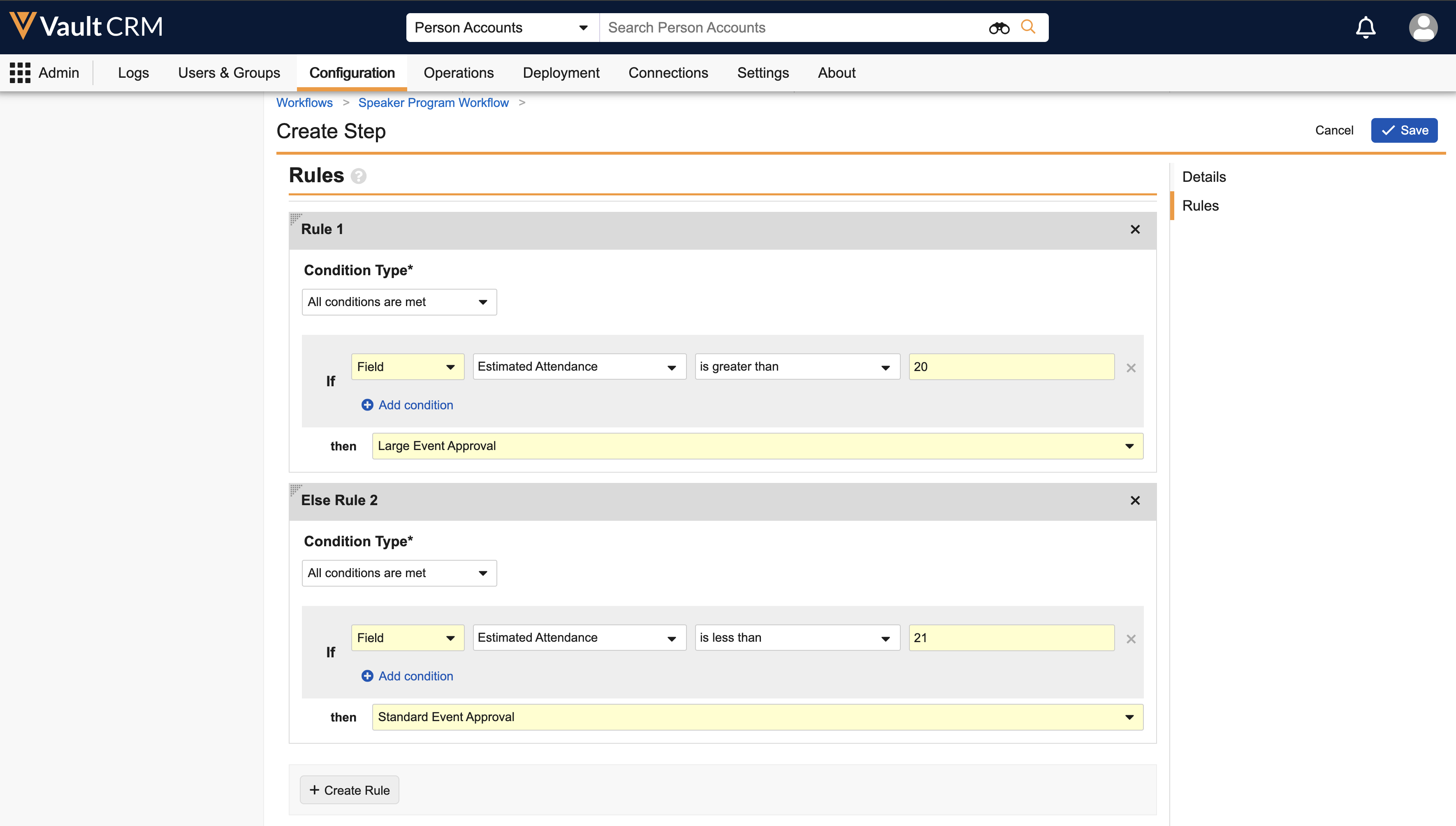
Task: Open the user profile avatar menu
Action: pyautogui.click(x=1423, y=27)
